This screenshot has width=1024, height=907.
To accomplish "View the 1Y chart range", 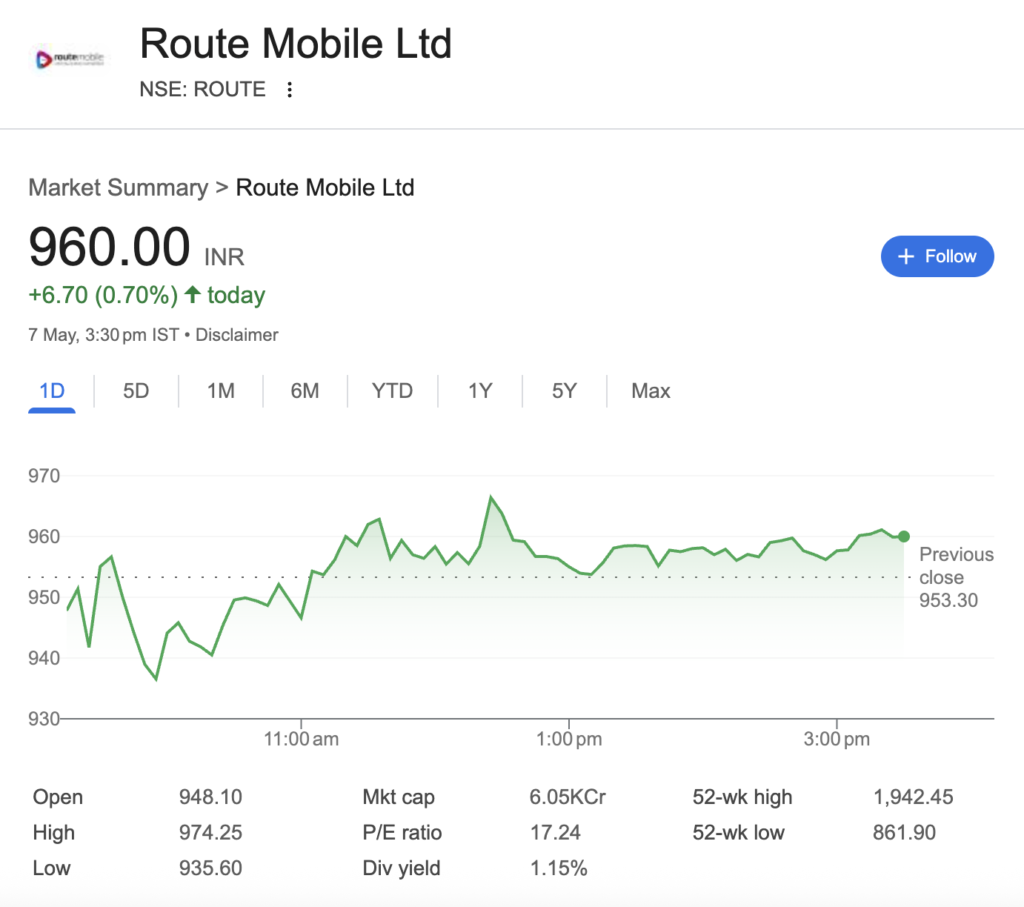I will 480,391.
